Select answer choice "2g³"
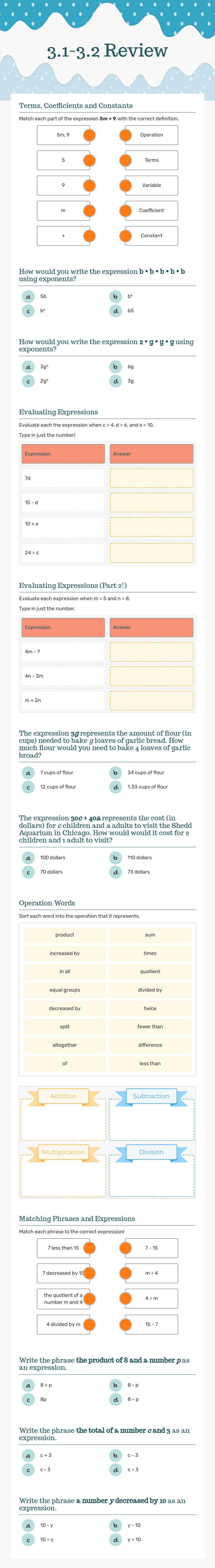The width and height of the screenshot is (215, 1568). [x=28, y=381]
